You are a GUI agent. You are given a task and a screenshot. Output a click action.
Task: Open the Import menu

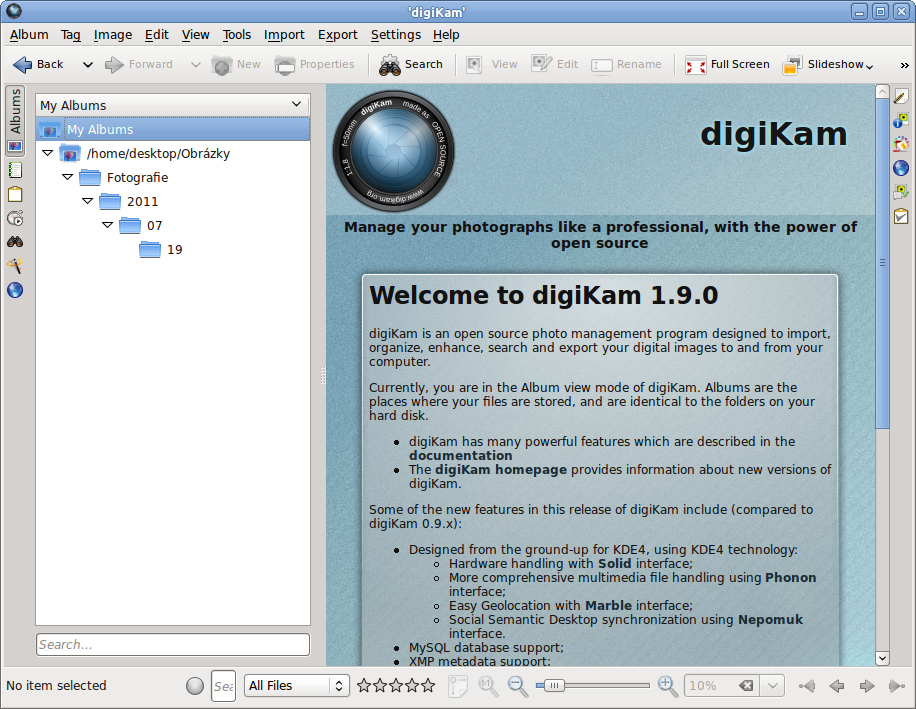[x=284, y=35]
